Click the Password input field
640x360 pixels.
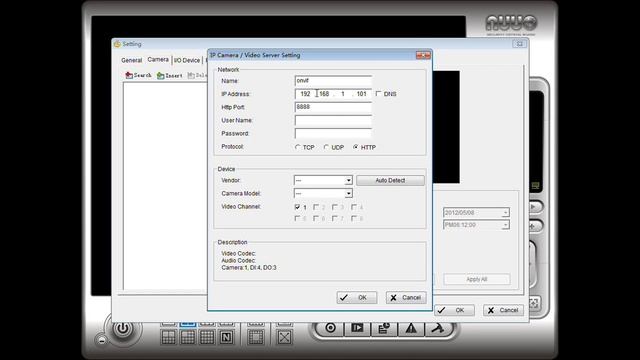[x=333, y=133]
